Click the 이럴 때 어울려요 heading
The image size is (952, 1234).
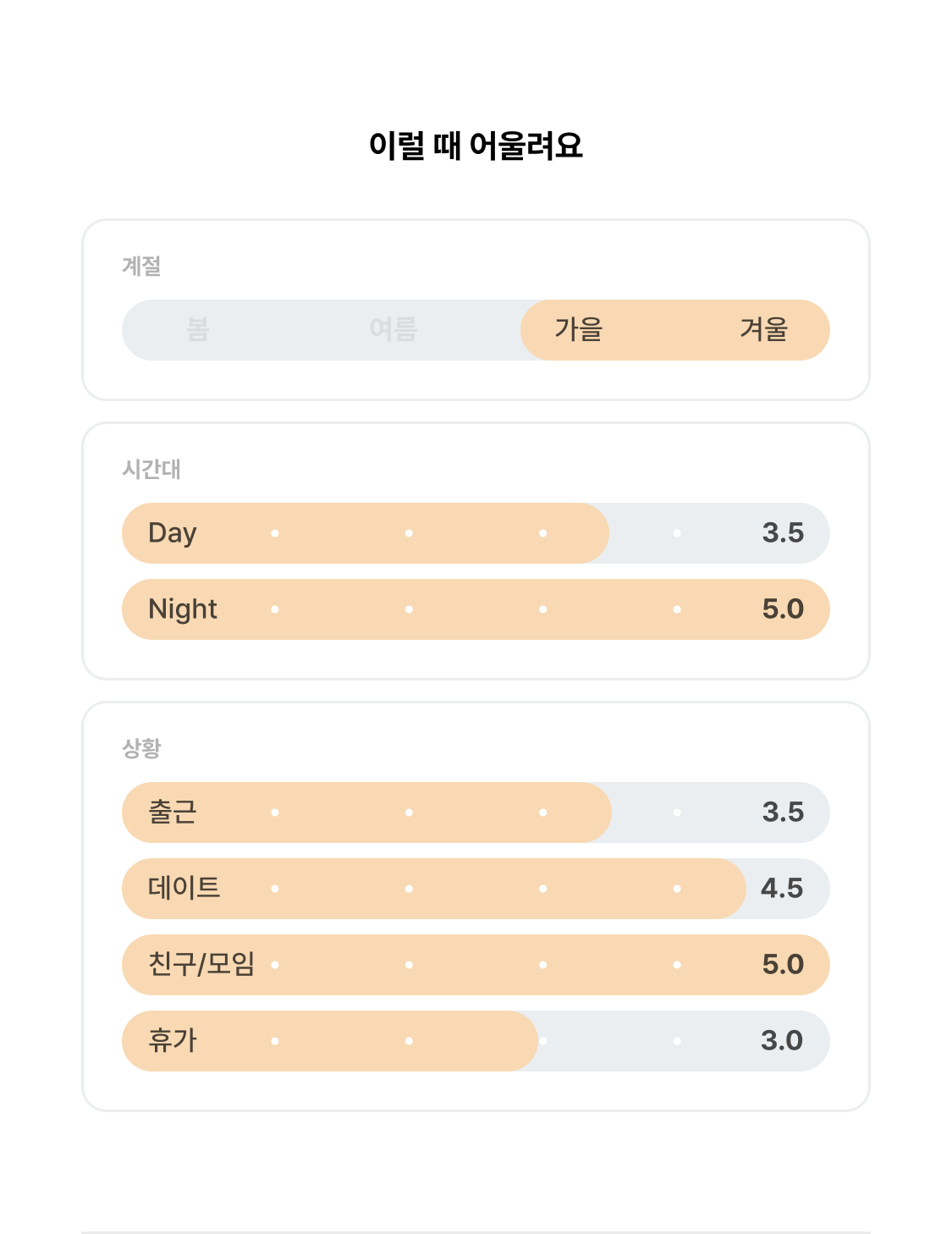pos(476,146)
